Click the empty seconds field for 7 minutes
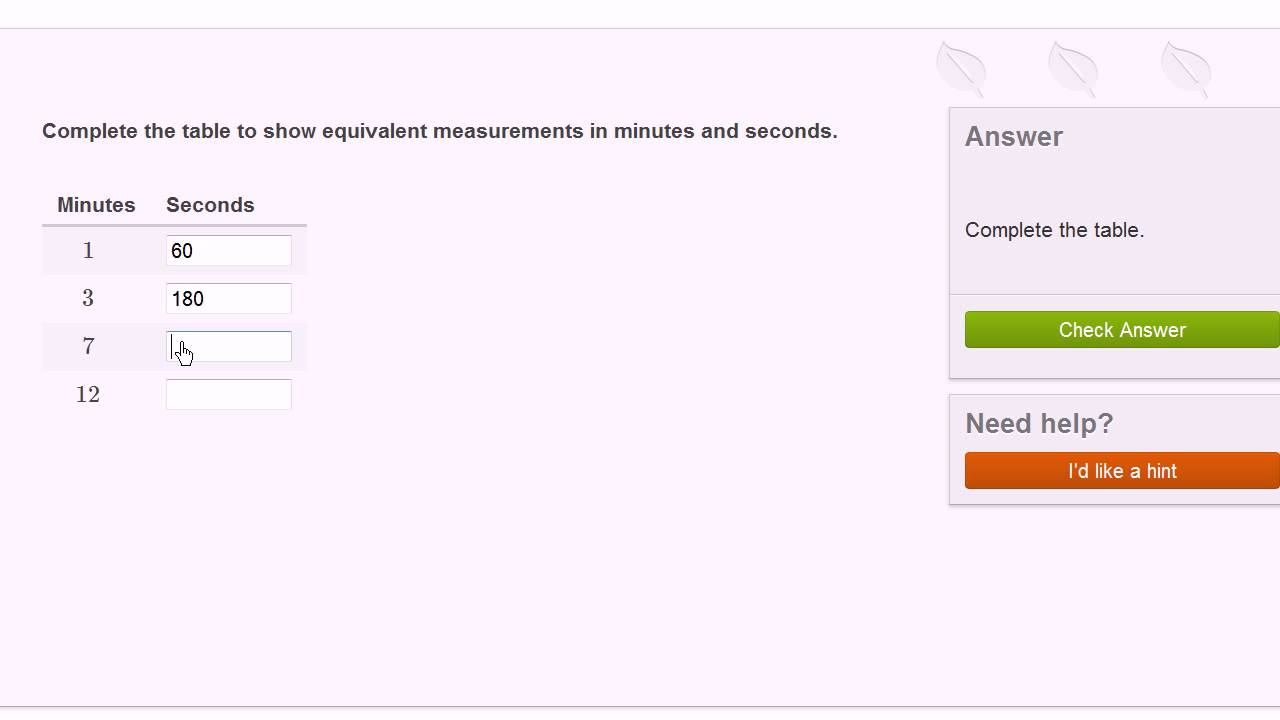 [x=228, y=347]
